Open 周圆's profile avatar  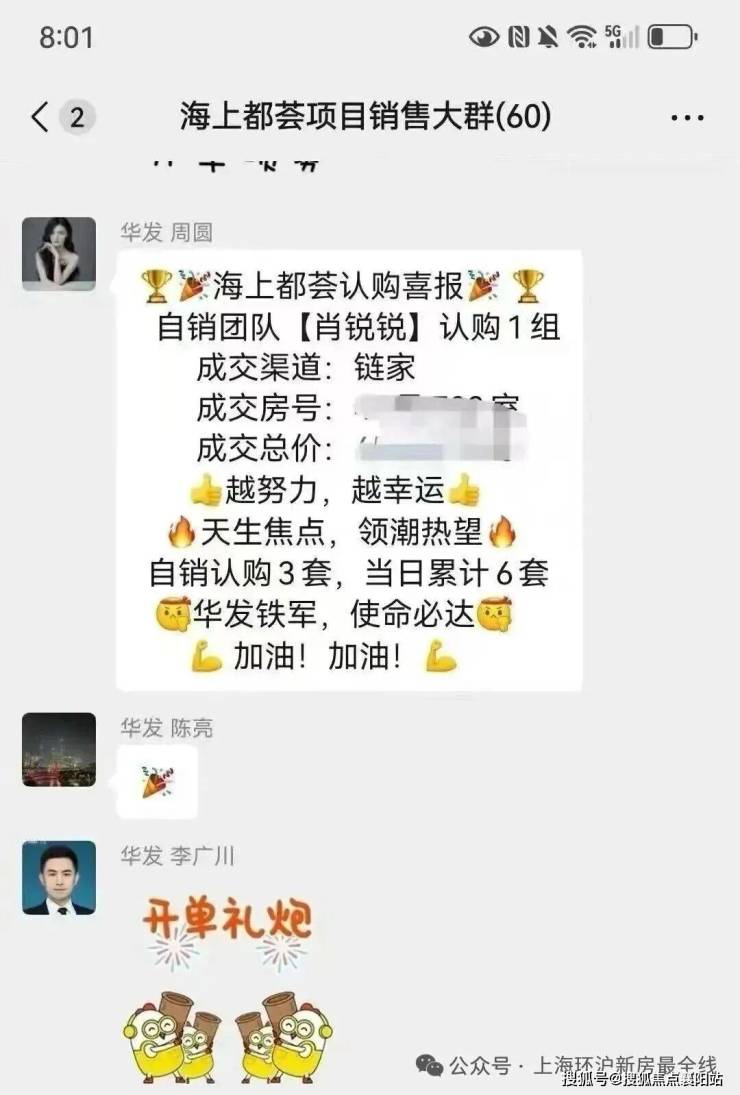(x=59, y=253)
